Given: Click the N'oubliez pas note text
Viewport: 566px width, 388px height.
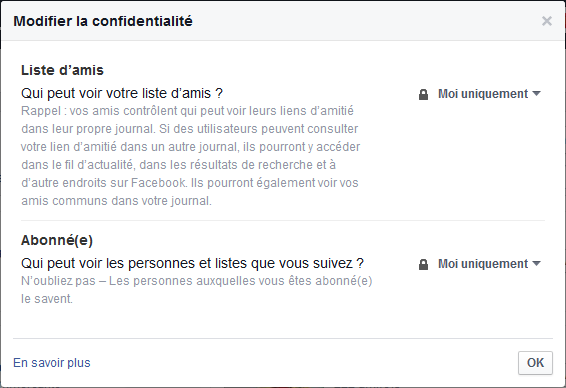Looking at the screenshot, I should click(x=197, y=290).
